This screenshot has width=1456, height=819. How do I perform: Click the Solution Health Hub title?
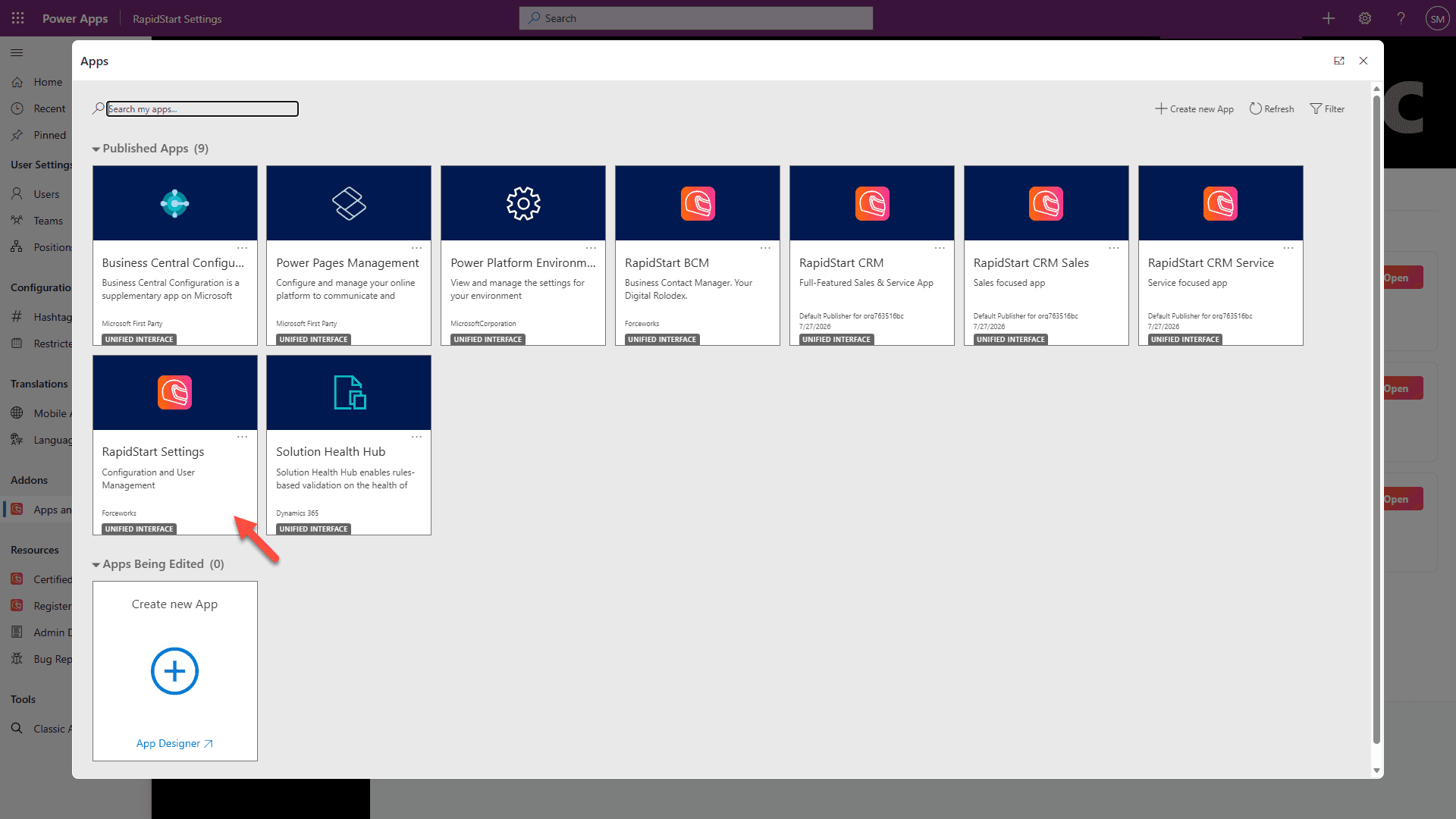pos(331,452)
